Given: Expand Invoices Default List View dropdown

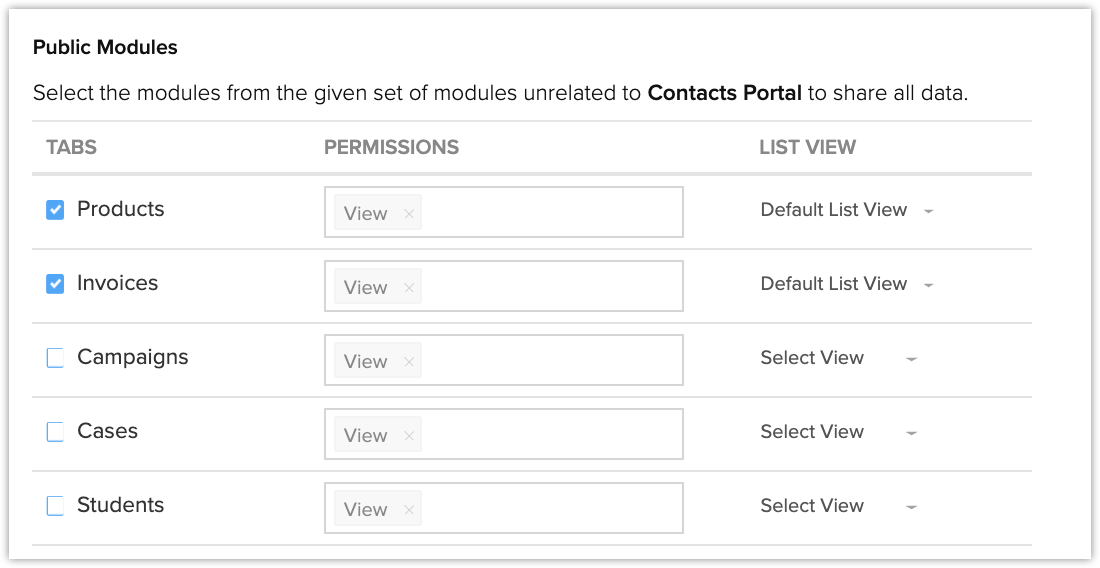Looking at the screenshot, I should click(846, 284).
